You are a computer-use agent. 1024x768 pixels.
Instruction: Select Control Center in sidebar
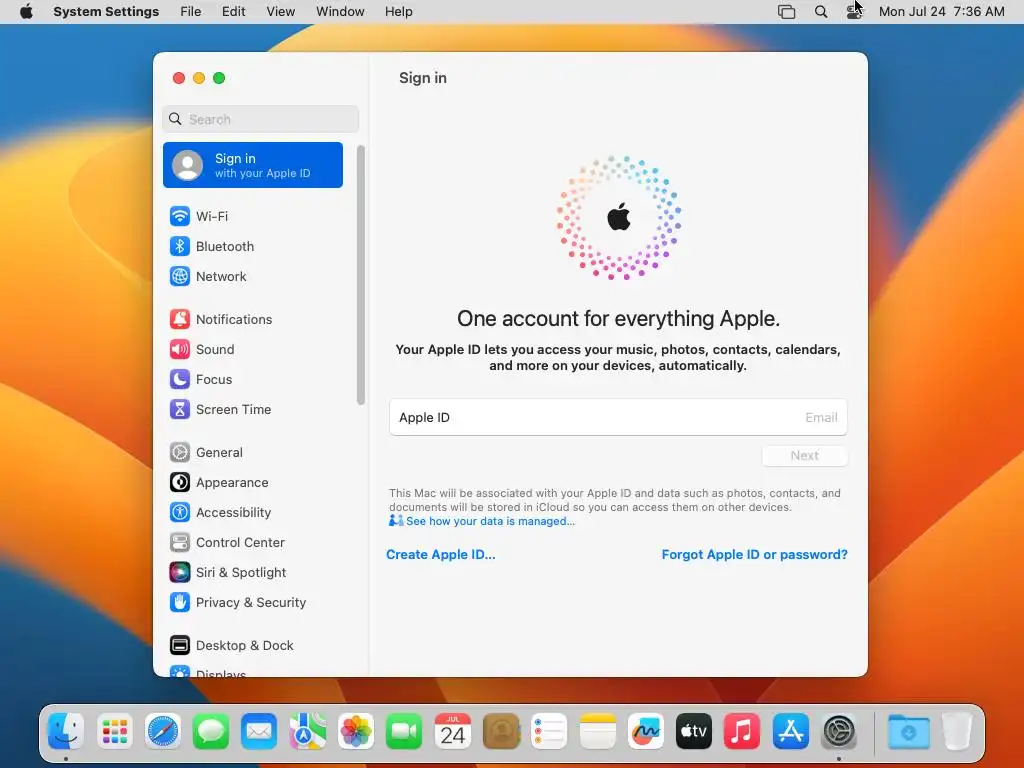(x=252, y=543)
